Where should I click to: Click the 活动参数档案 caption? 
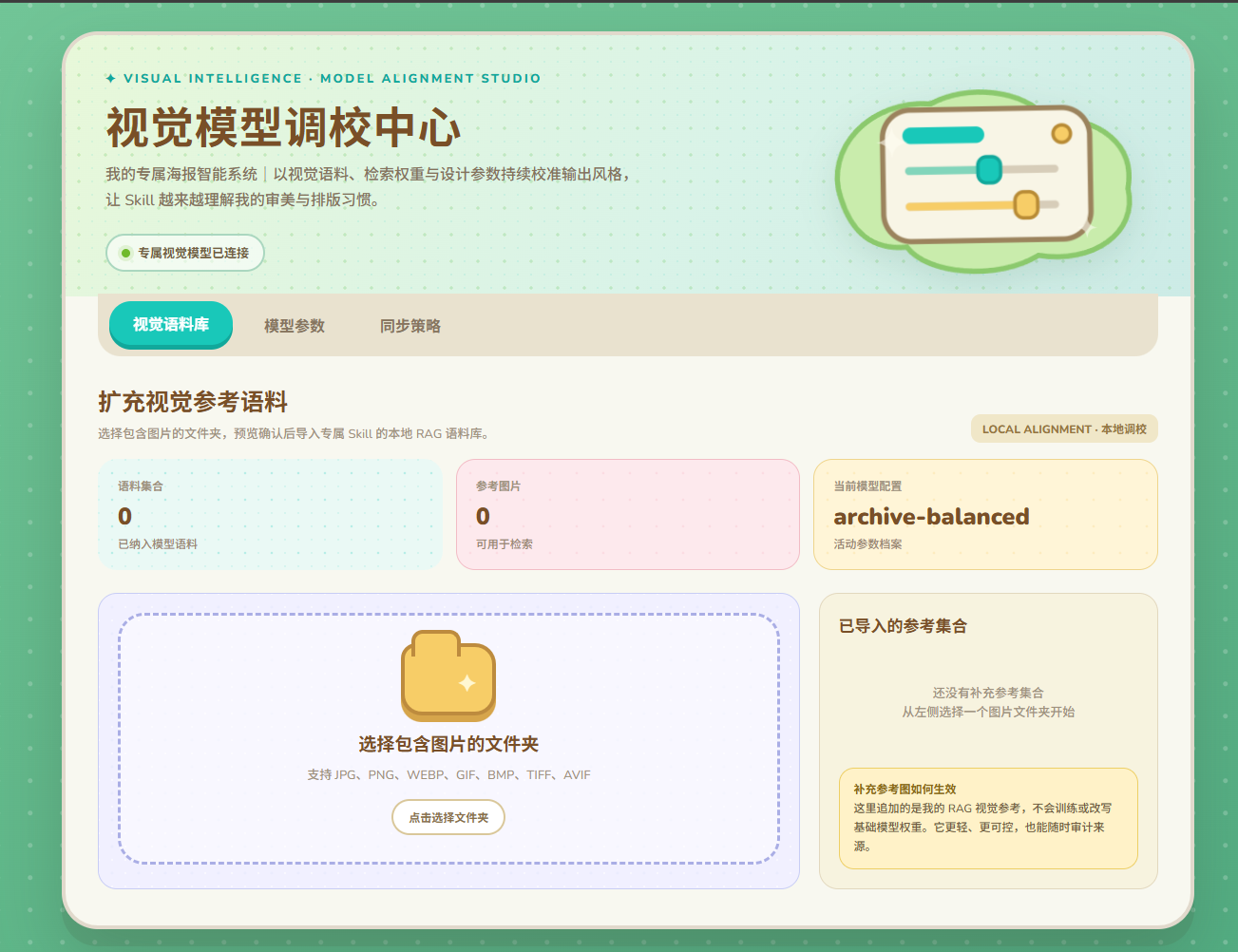868,544
